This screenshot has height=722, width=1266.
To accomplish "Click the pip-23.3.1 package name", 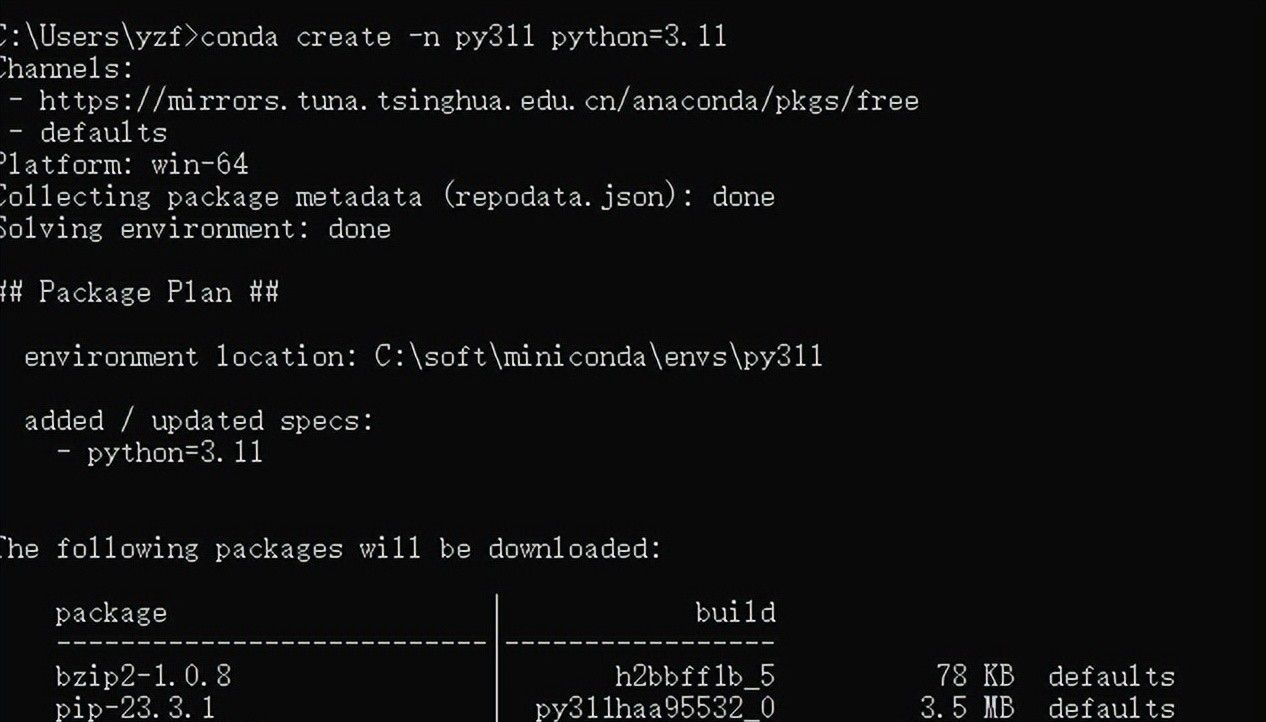I will [135, 709].
